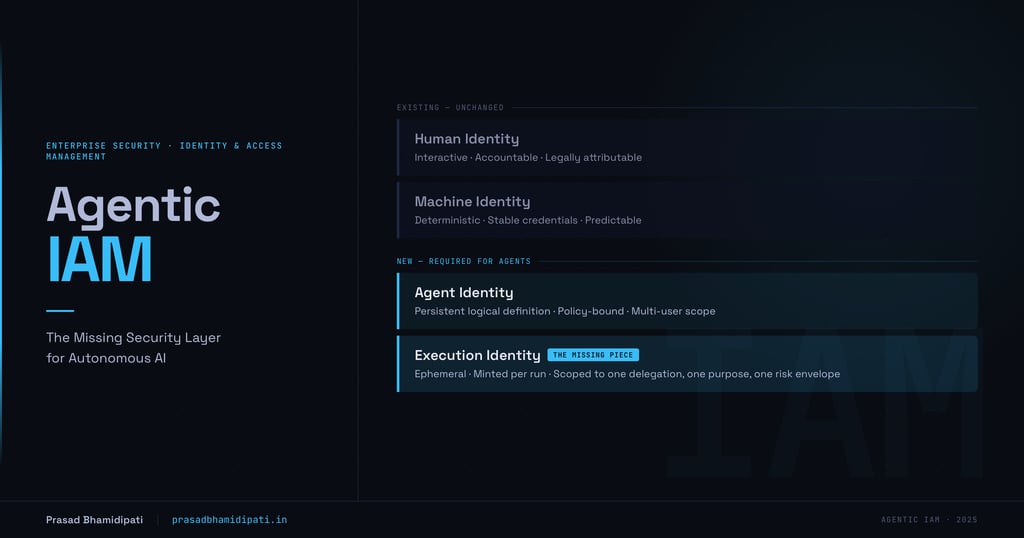Click the Persistent logical definition description

pos(565,311)
